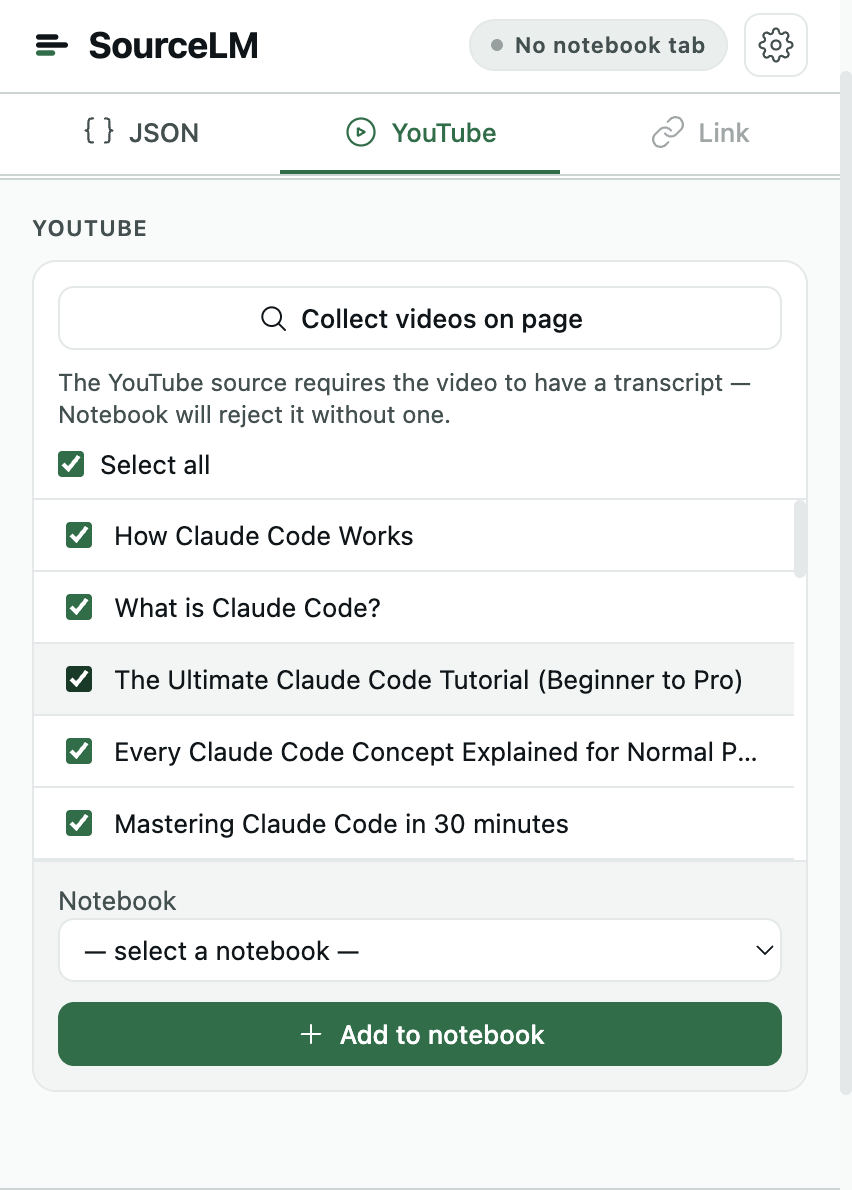The image size is (852, 1190).
Task: Click the panel's outer vertical scrollbar
Action: [846, 583]
